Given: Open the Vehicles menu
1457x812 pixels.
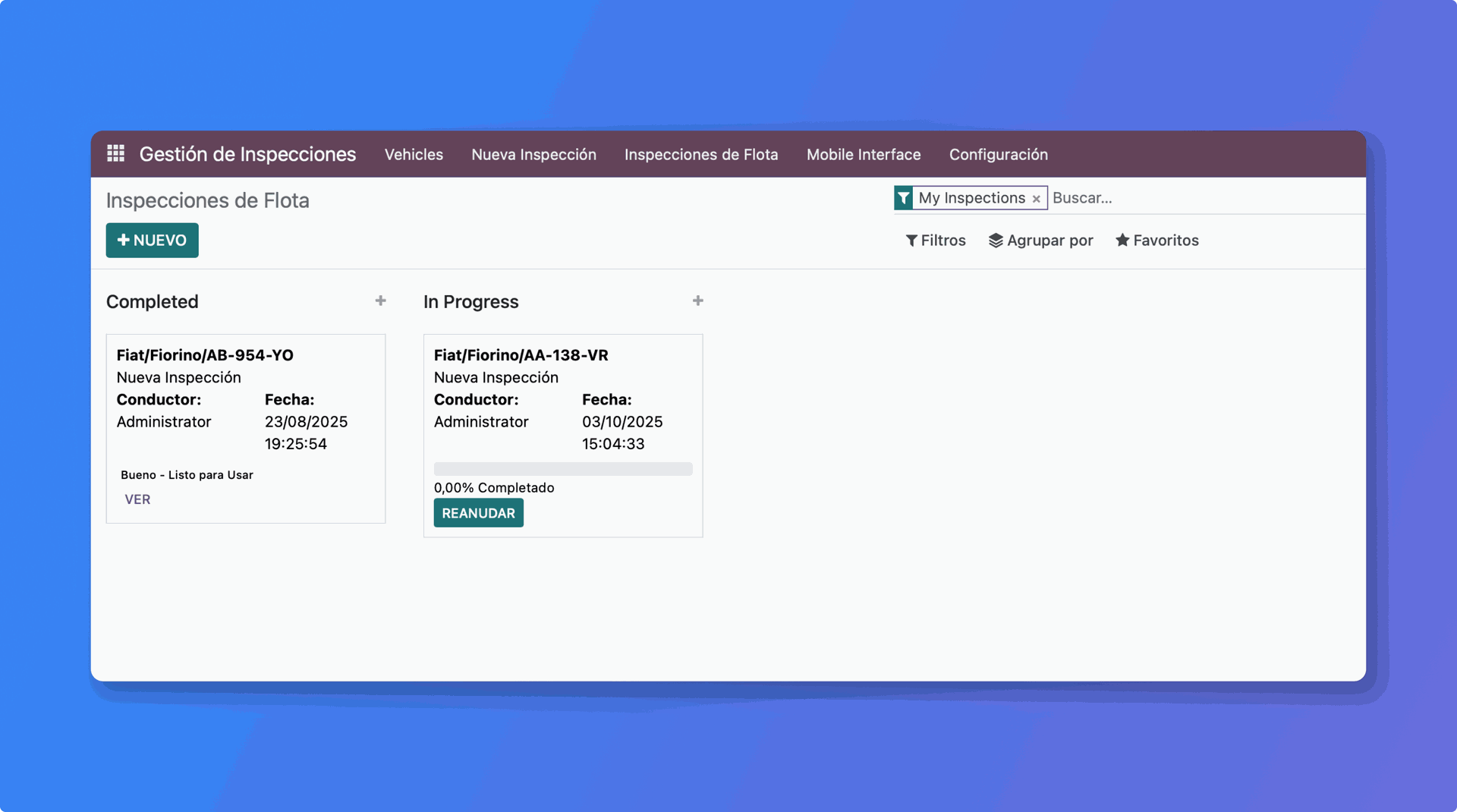Looking at the screenshot, I should 414,155.
